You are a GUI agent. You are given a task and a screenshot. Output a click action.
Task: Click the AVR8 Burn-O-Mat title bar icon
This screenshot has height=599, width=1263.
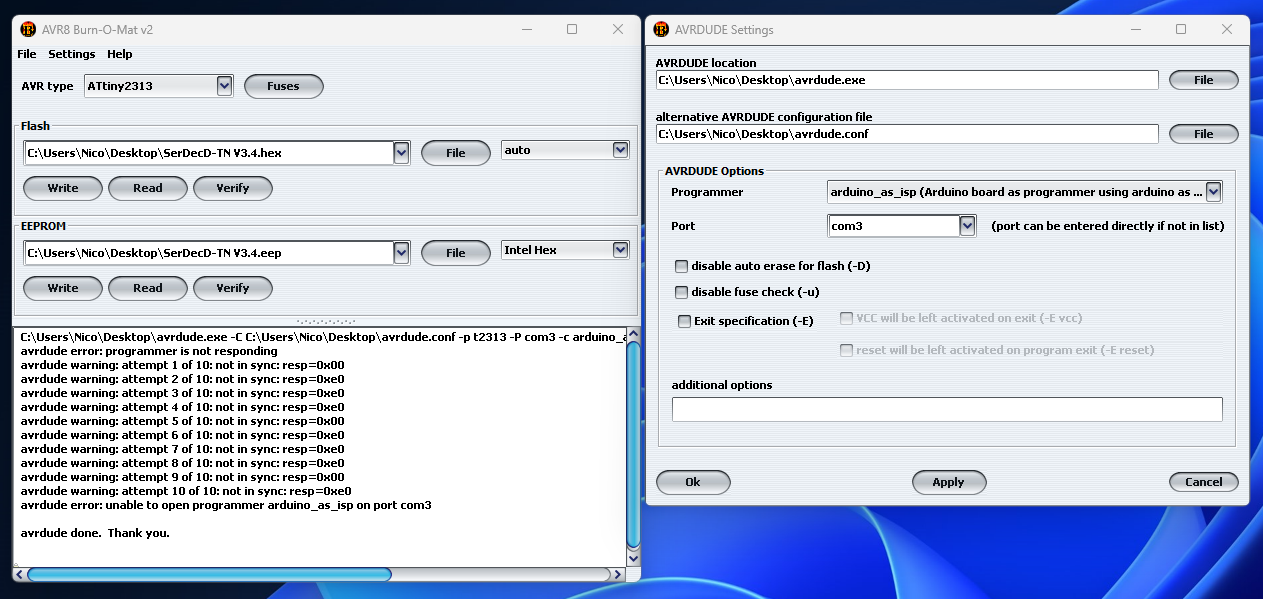[27, 30]
